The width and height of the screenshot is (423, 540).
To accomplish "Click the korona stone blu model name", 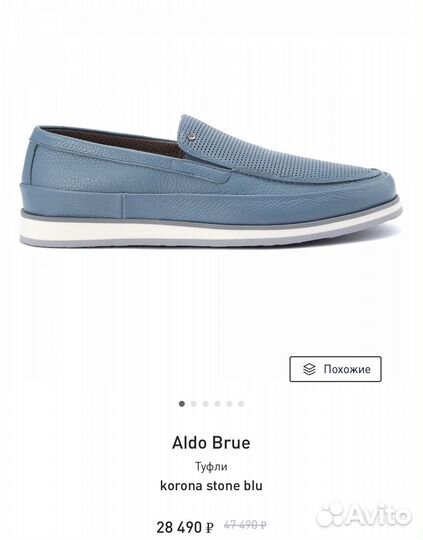I will pos(211,486).
